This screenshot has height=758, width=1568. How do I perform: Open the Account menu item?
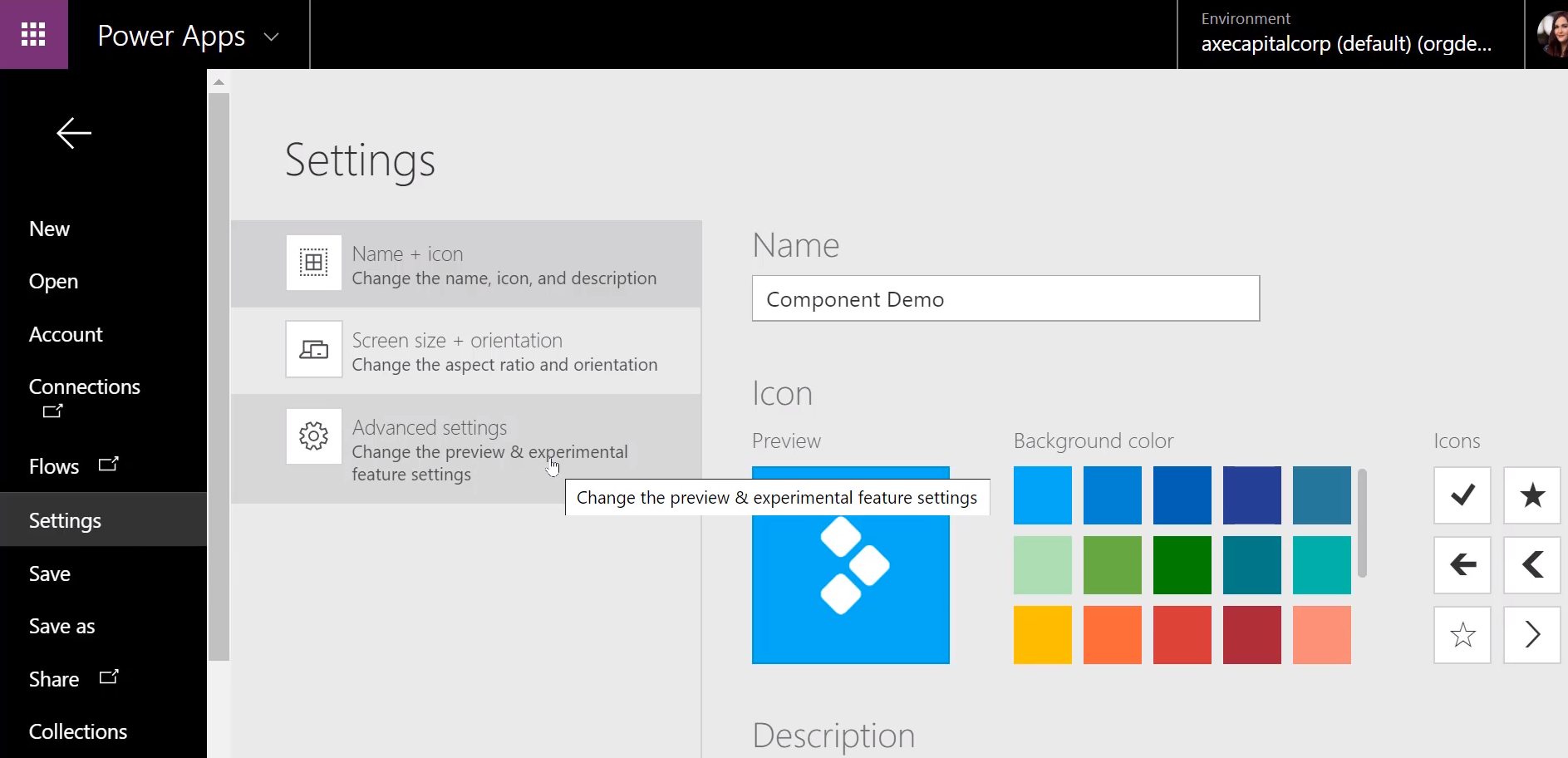point(66,334)
